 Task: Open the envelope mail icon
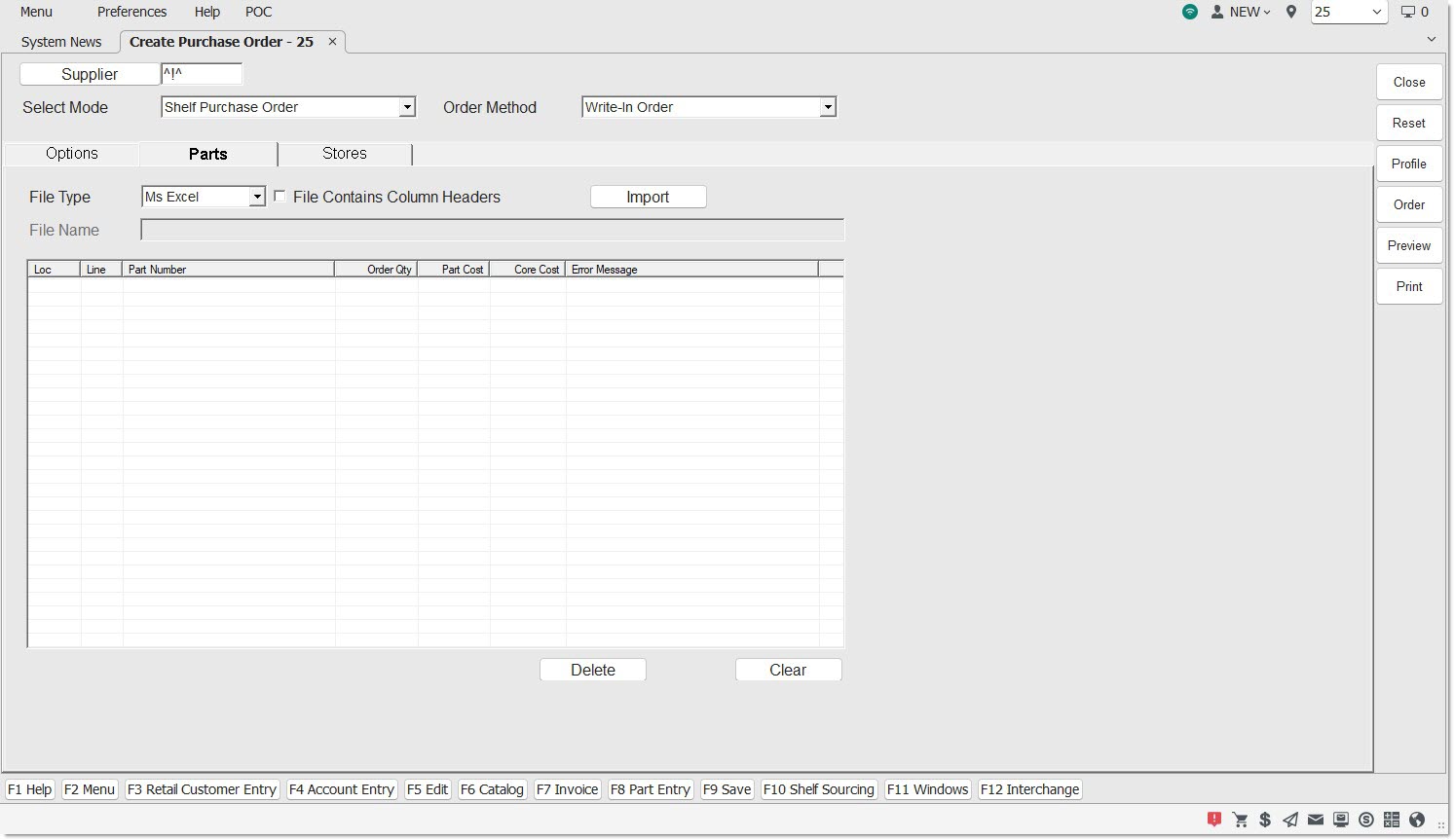[1316, 820]
